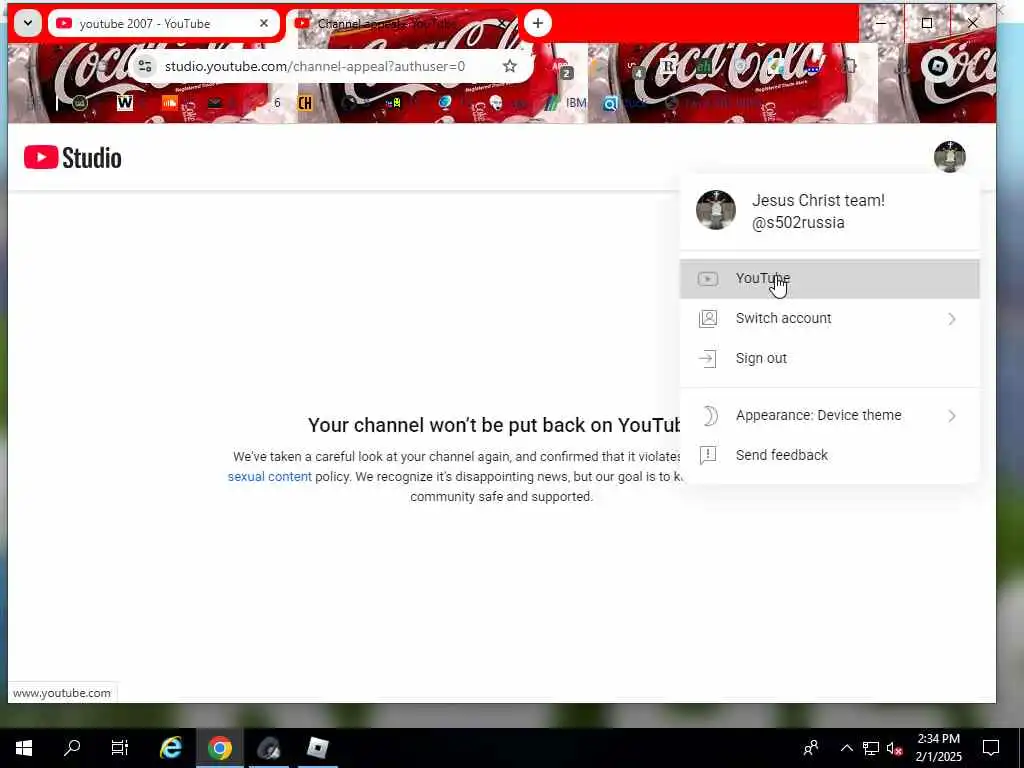Screen dimensions: 1024x768
Task: Open the SoundCloud bookmark
Action: [170, 103]
